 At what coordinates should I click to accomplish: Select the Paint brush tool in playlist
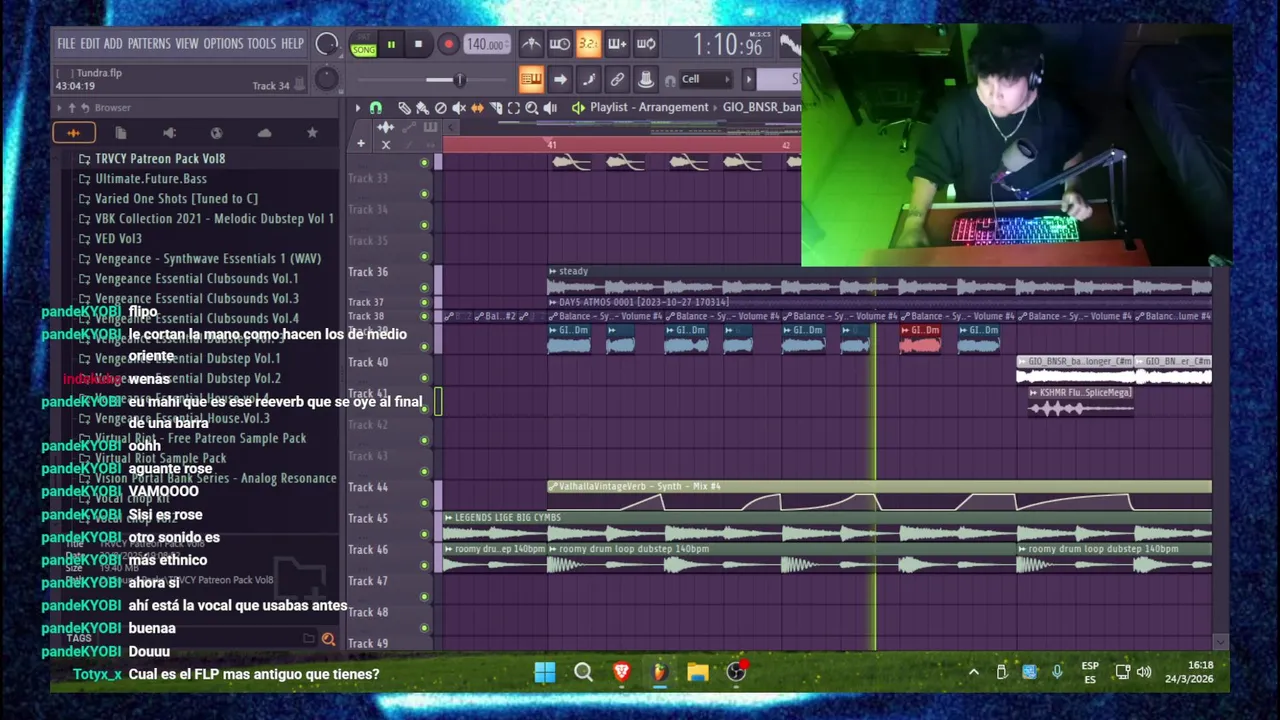(422, 108)
